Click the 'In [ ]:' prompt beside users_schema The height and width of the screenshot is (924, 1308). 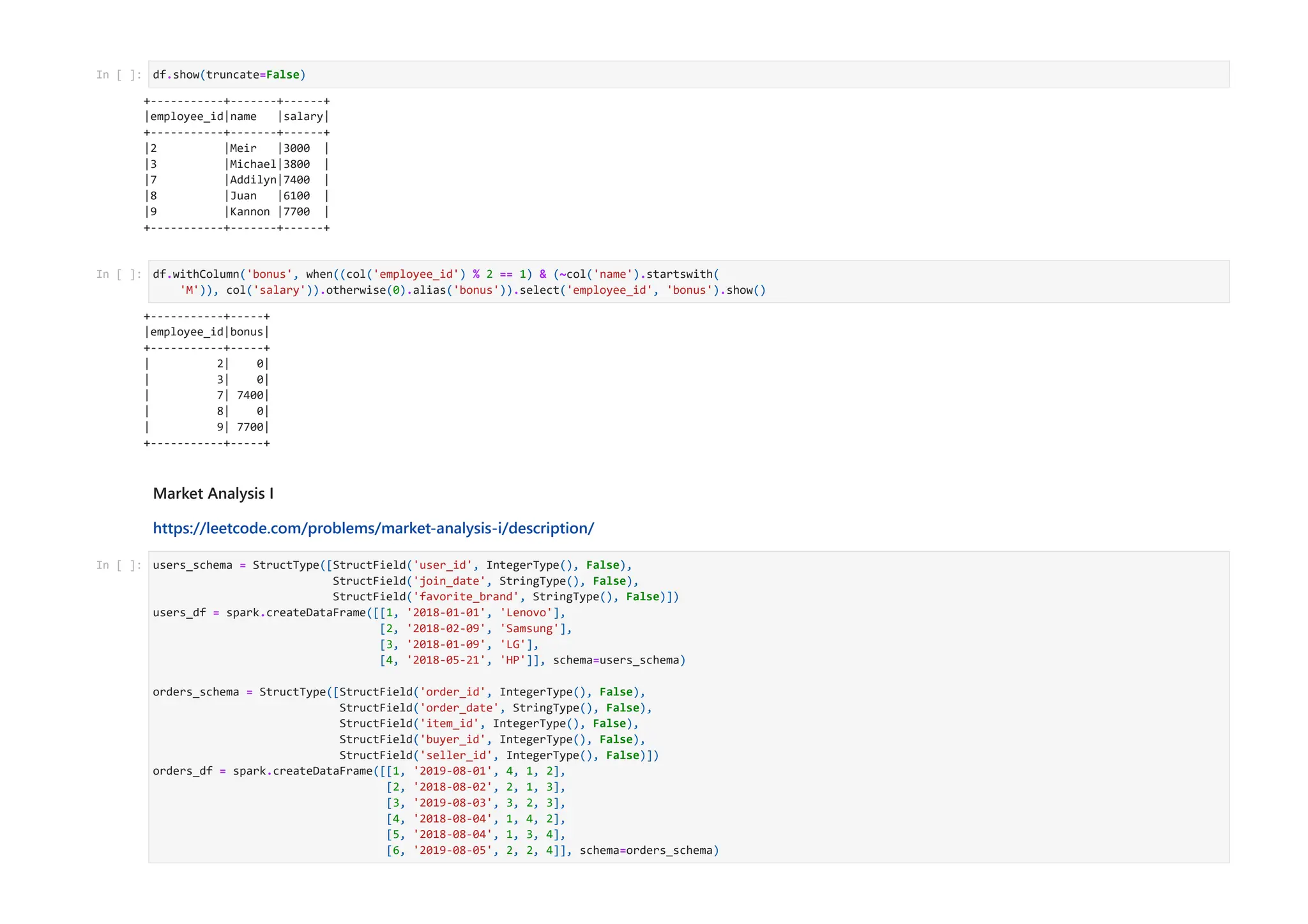pyautogui.click(x=119, y=565)
